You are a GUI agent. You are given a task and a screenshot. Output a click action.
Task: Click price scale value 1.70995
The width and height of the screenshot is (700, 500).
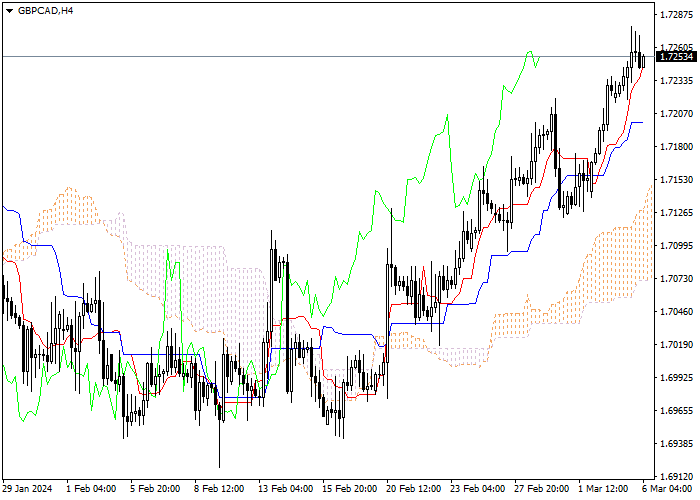pos(676,246)
